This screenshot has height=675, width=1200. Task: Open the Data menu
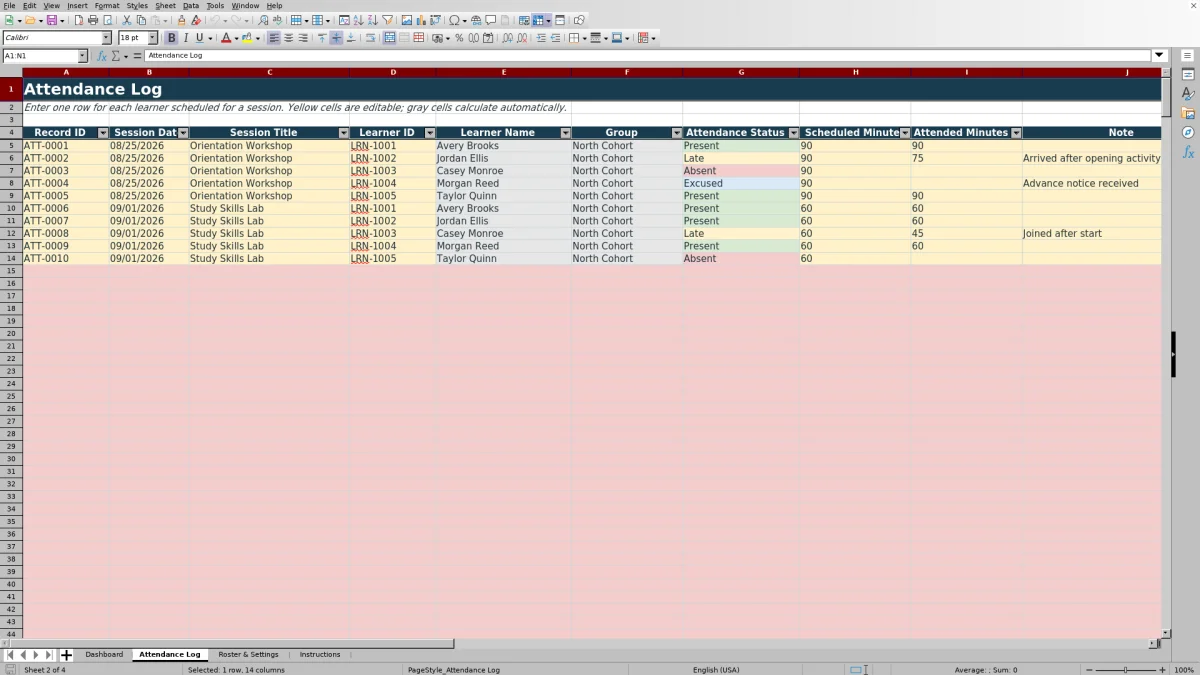pos(190,6)
